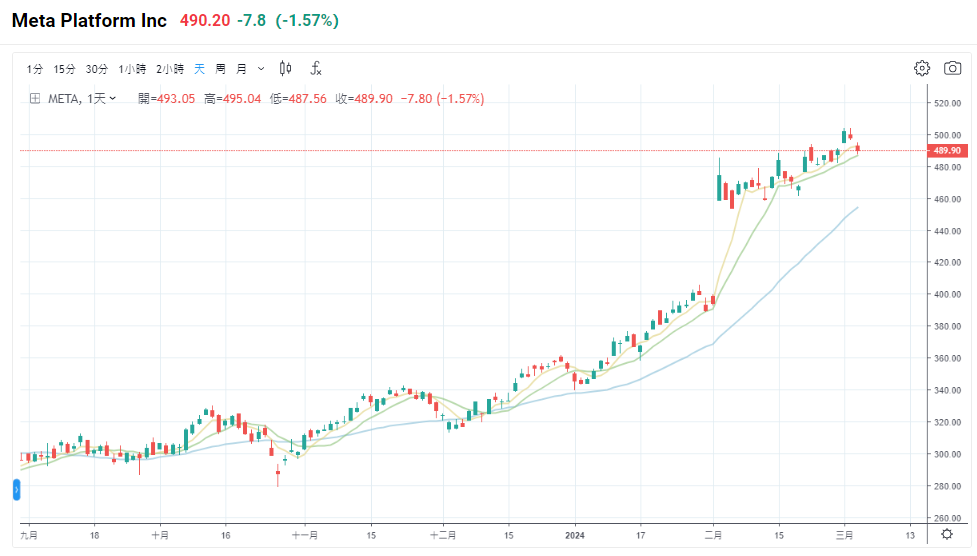The width and height of the screenshot is (977, 556).
Task: Click the 2024 time axis label
Action: pyautogui.click(x=574, y=535)
